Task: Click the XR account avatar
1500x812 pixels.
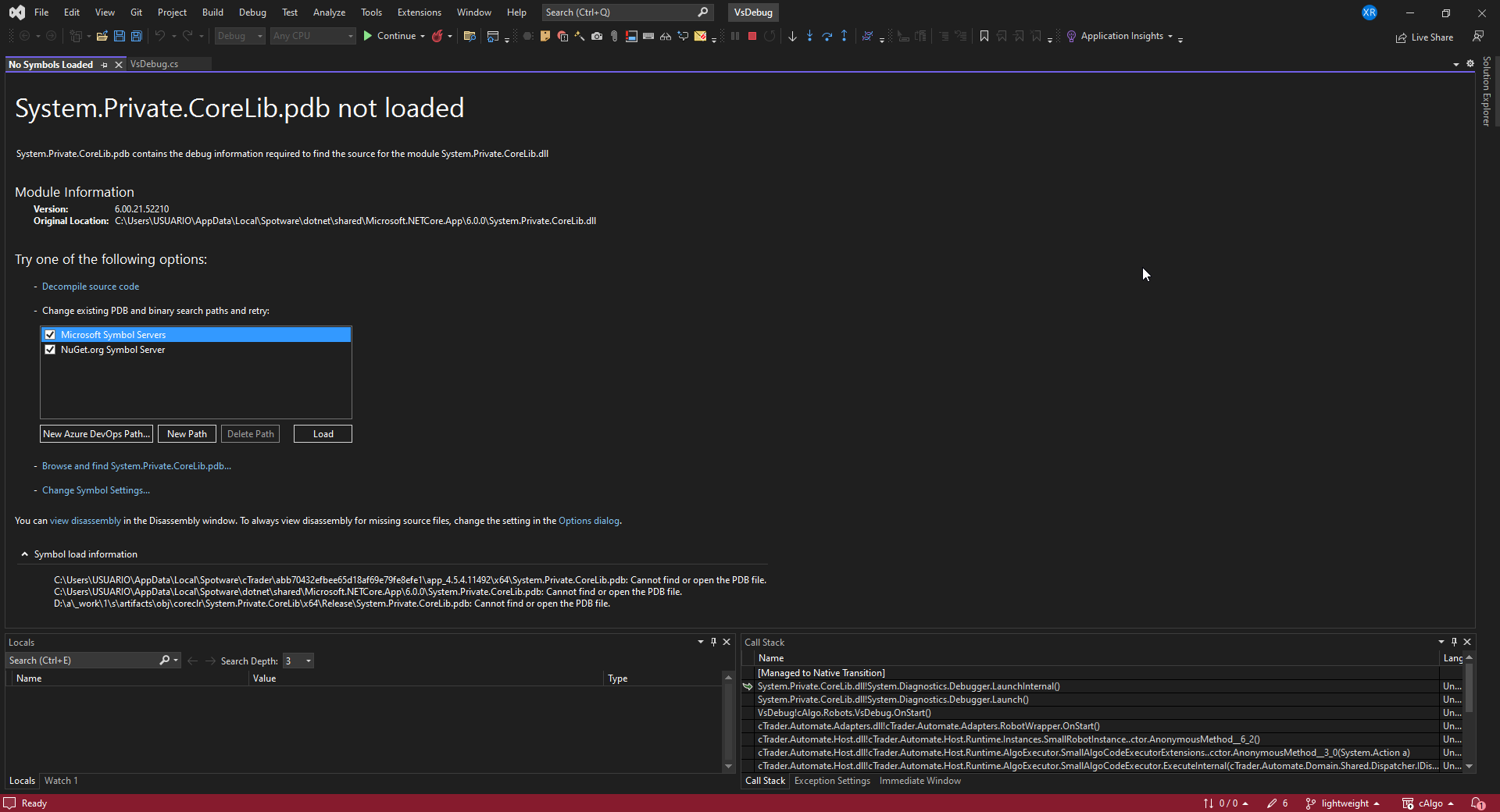Action: pyautogui.click(x=1370, y=12)
